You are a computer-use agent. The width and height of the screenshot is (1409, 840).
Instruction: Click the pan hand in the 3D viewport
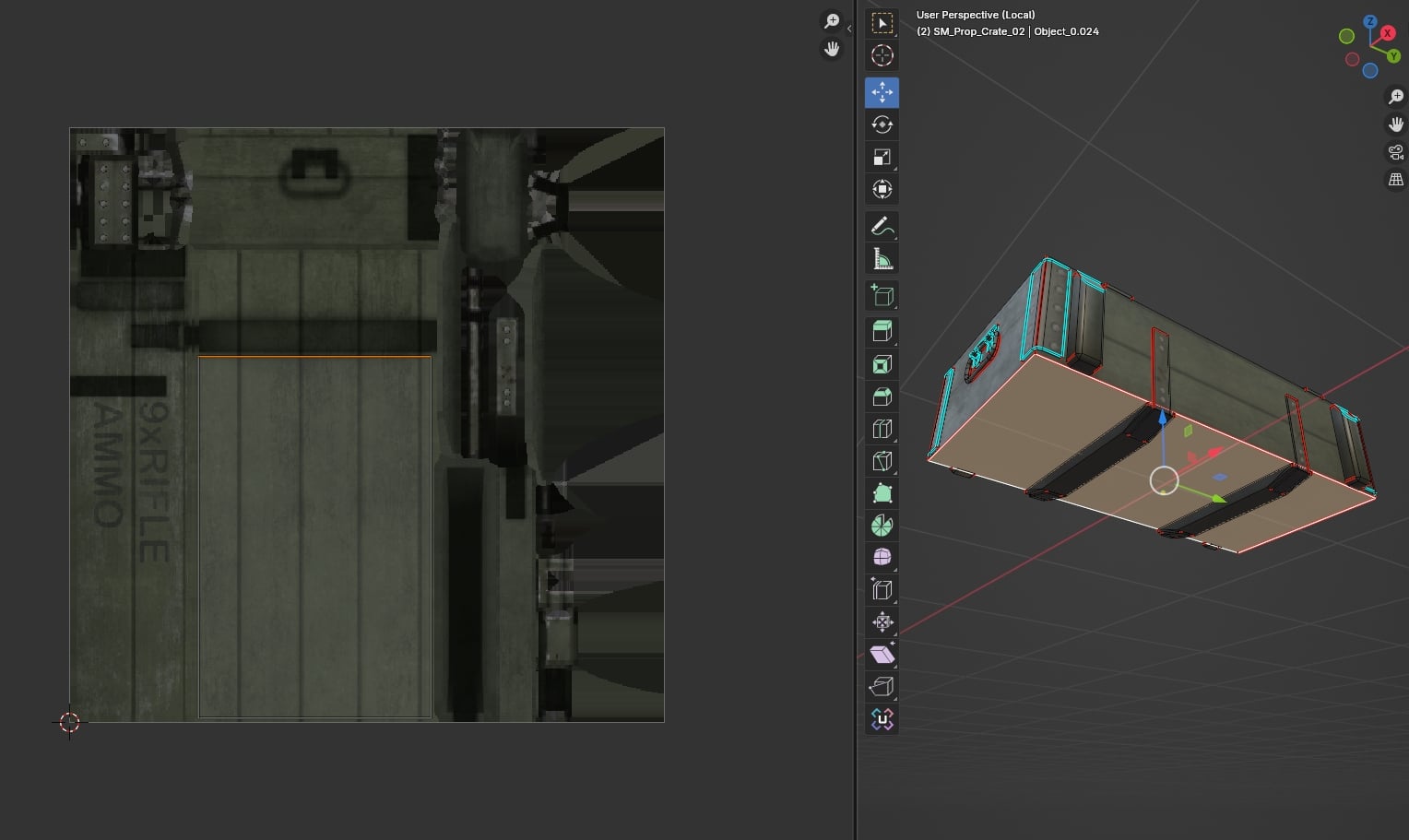pyautogui.click(x=1396, y=124)
